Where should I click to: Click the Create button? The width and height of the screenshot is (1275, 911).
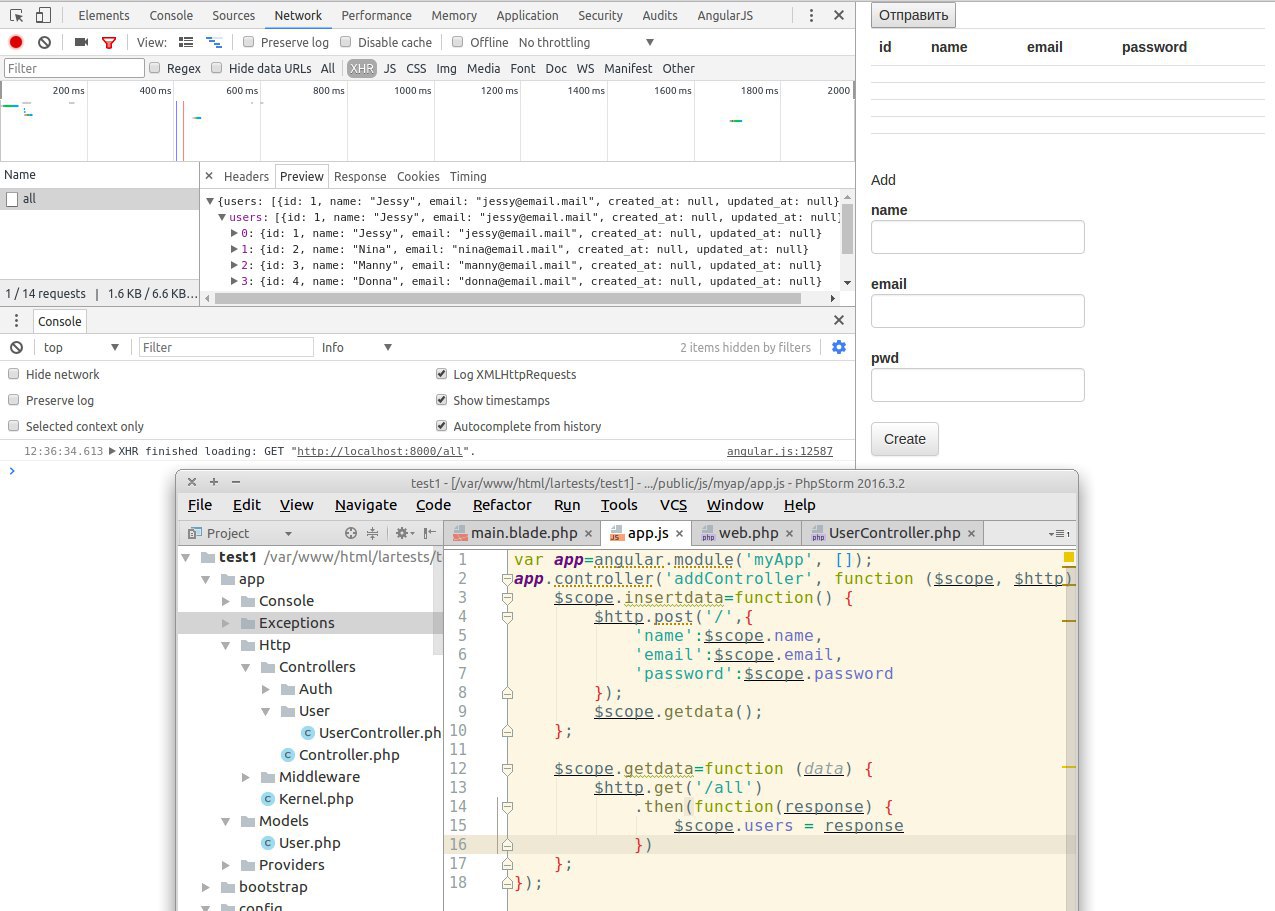pos(904,439)
